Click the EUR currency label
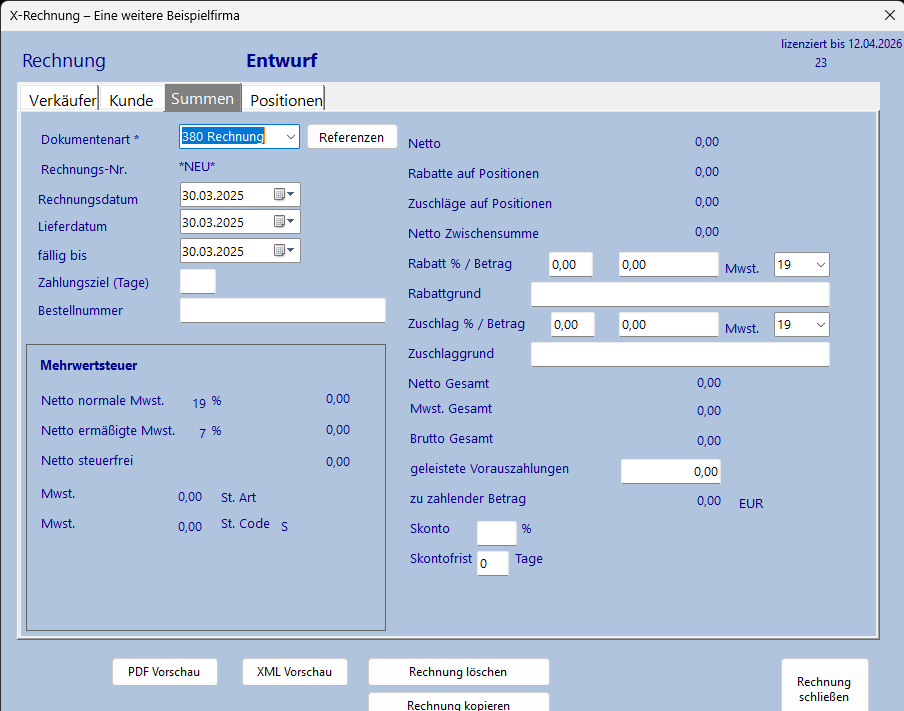 (x=751, y=503)
